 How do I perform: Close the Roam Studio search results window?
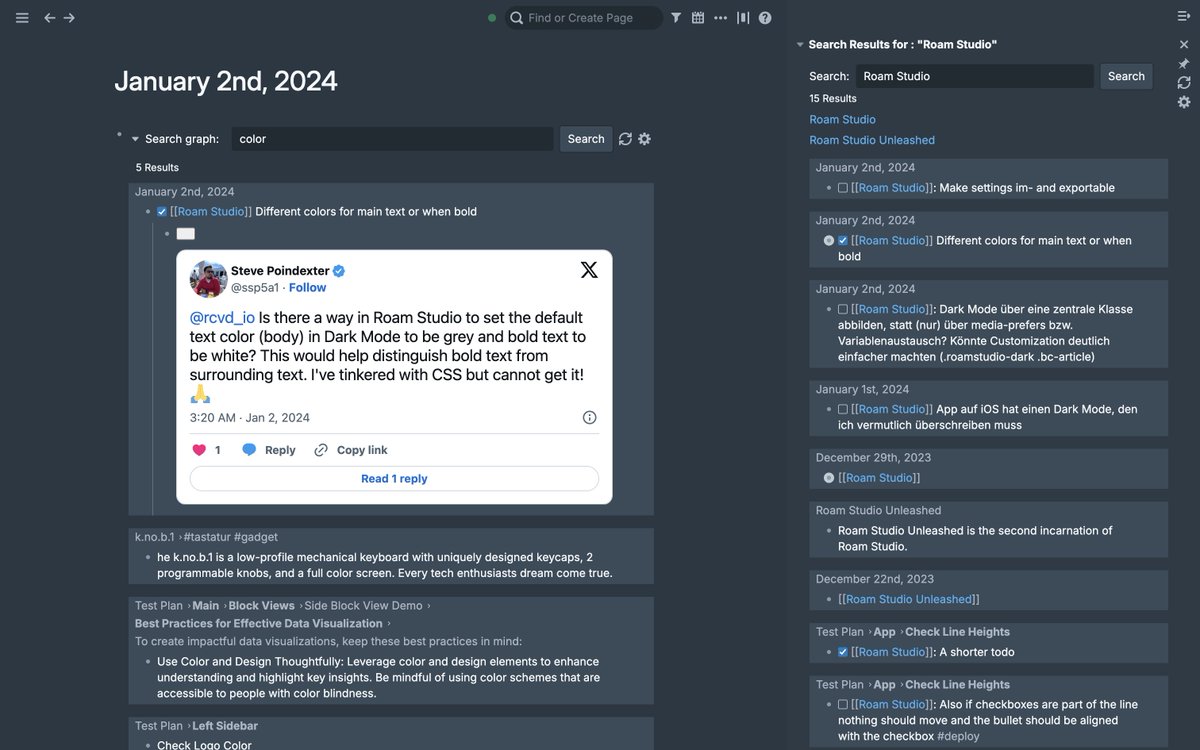tap(1184, 45)
